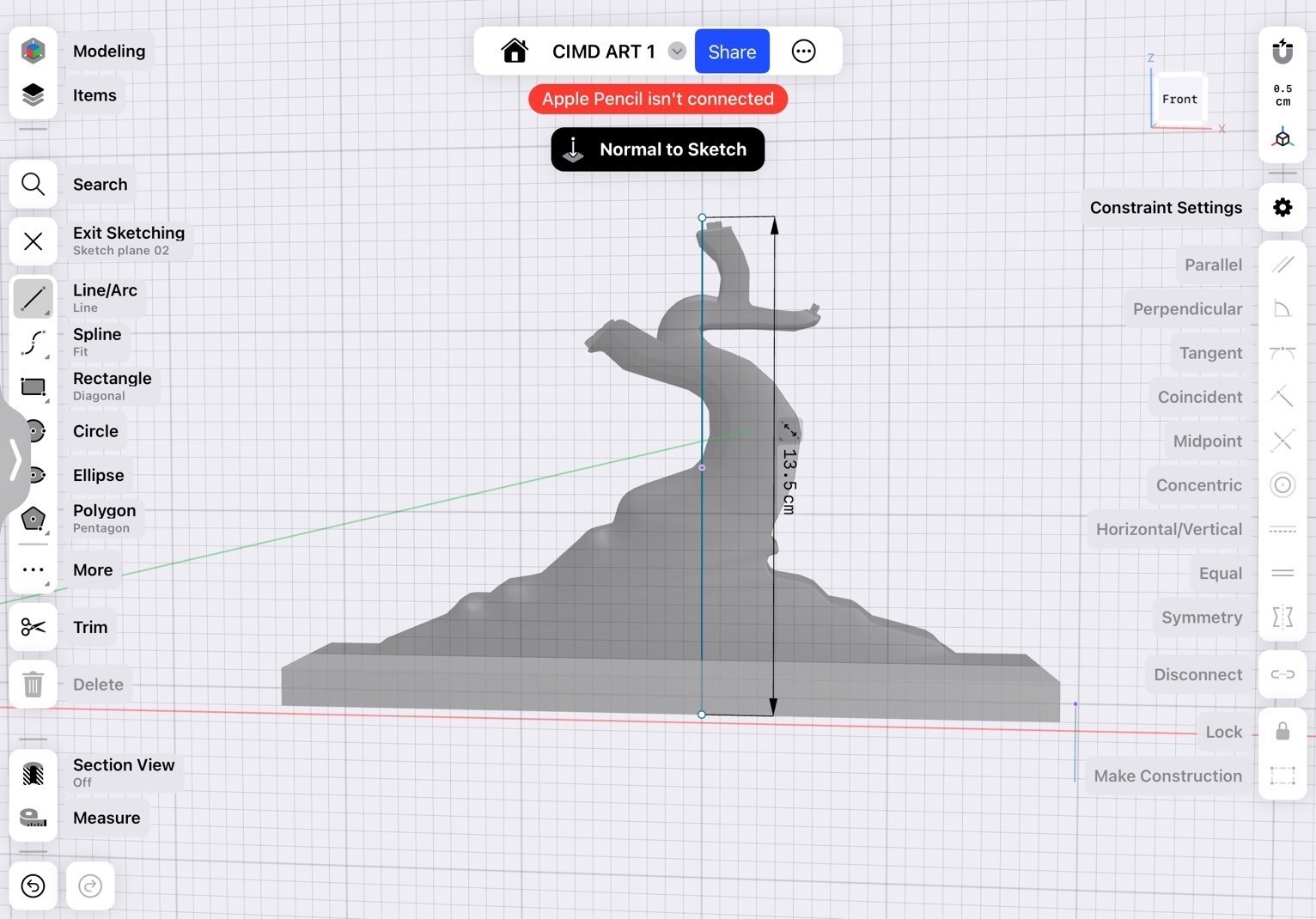Choose the Spline tool
Screen dimensions: 1316x919
pyautogui.click(x=34, y=343)
